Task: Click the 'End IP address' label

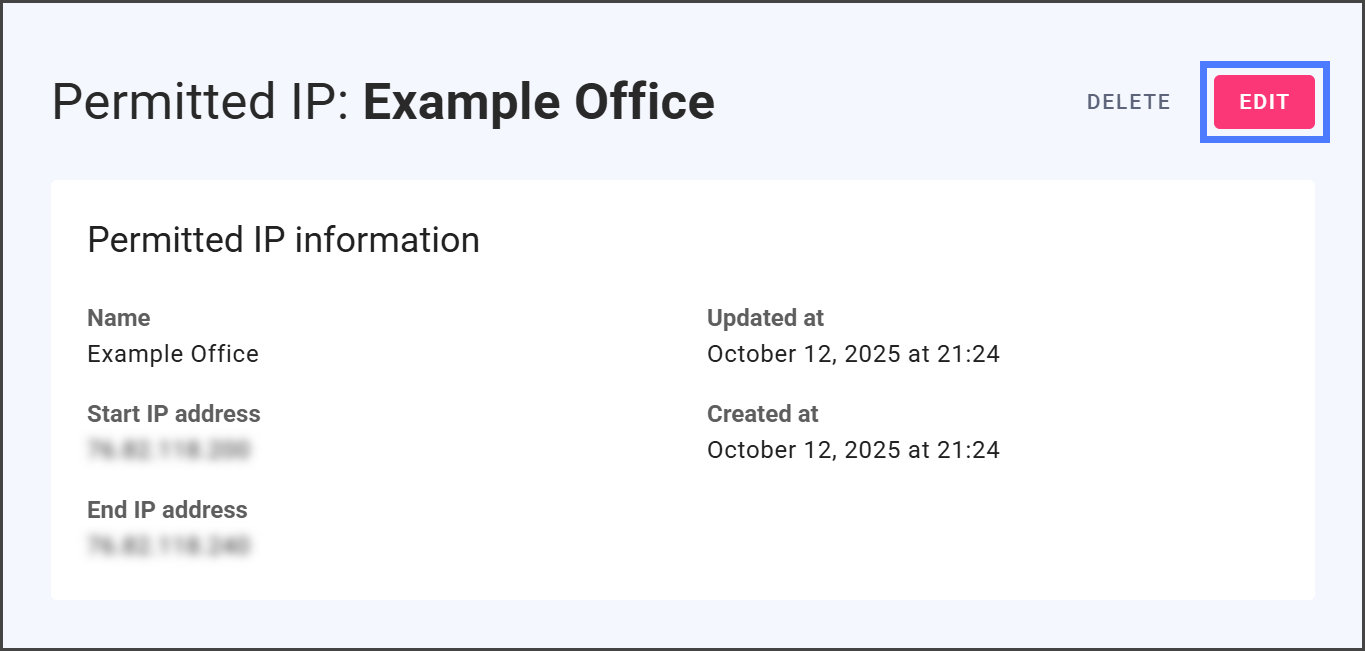Action: 167,510
